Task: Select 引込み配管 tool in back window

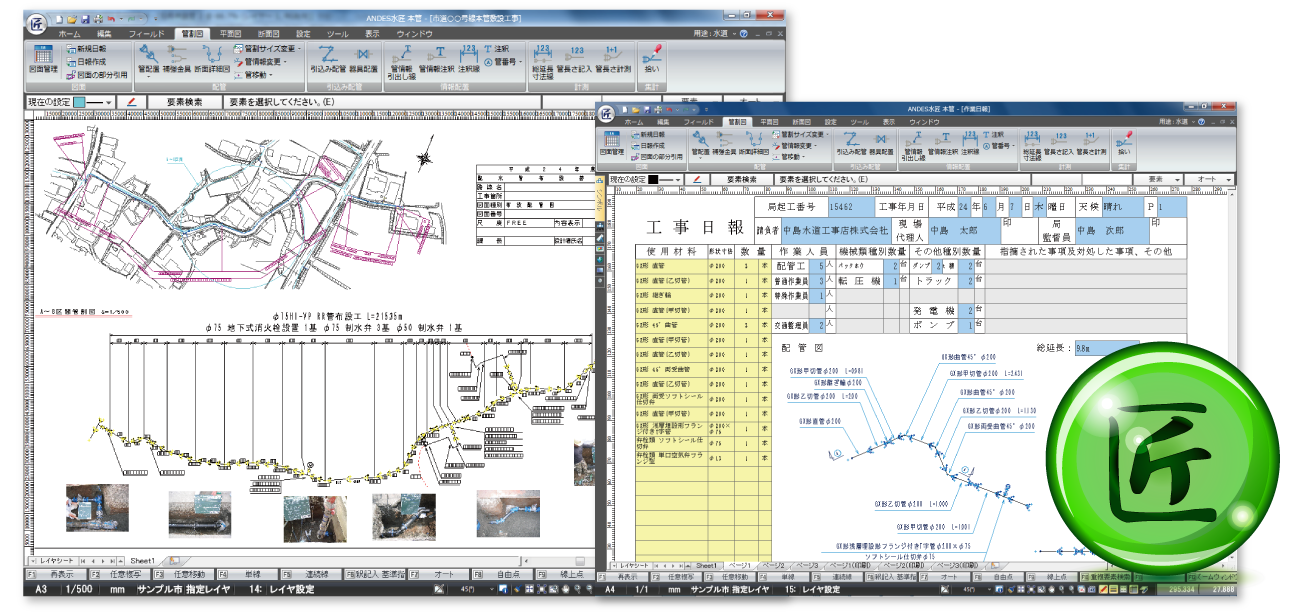Action: (327, 60)
